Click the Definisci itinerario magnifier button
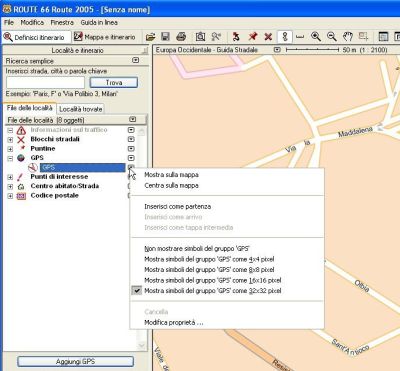This screenshot has width=400, height=371. 36,37
